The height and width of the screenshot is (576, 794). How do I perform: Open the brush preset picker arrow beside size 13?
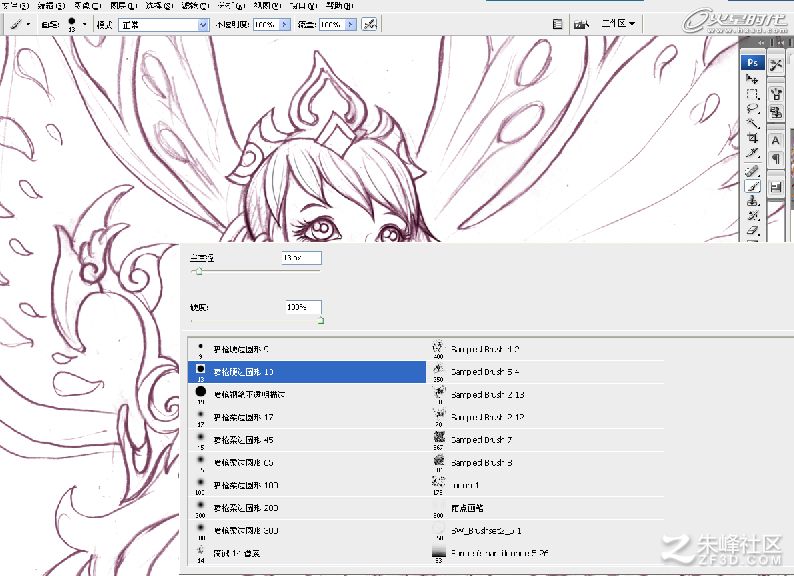[85, 24]
